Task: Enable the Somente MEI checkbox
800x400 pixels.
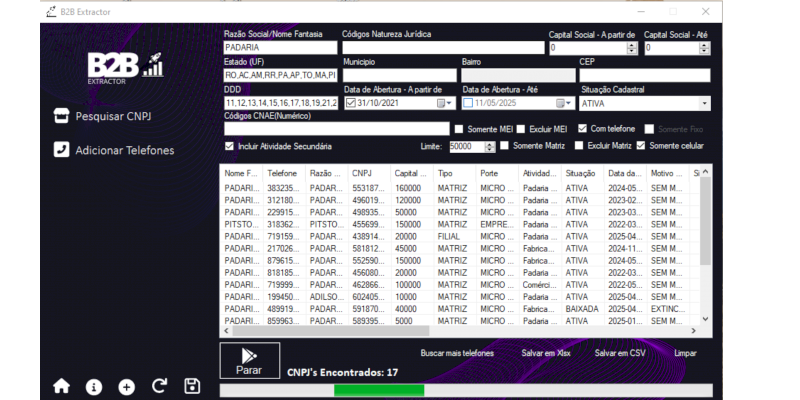Action: 460,129
